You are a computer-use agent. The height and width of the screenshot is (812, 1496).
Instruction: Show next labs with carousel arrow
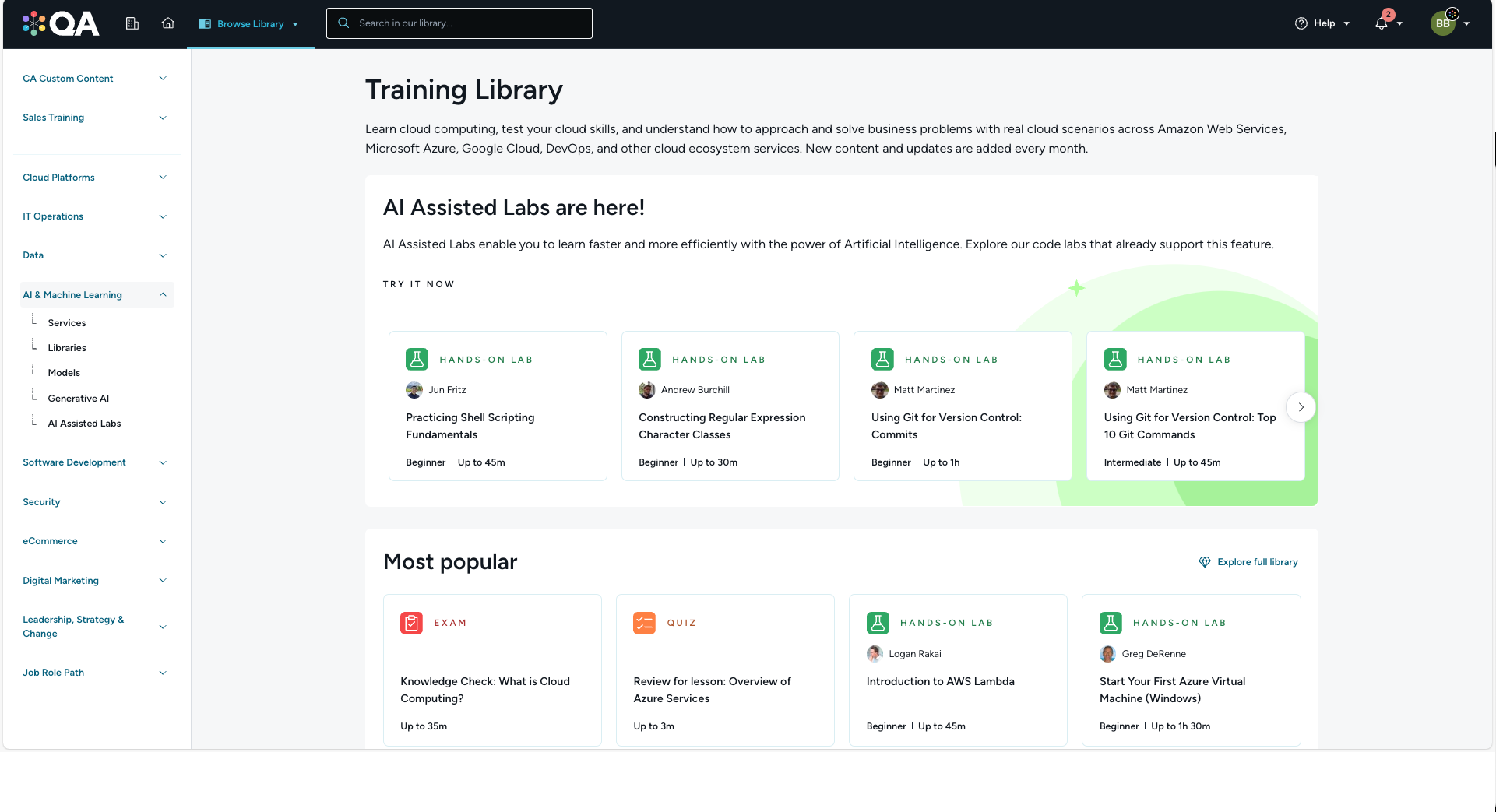click(x=1301, y=407)
